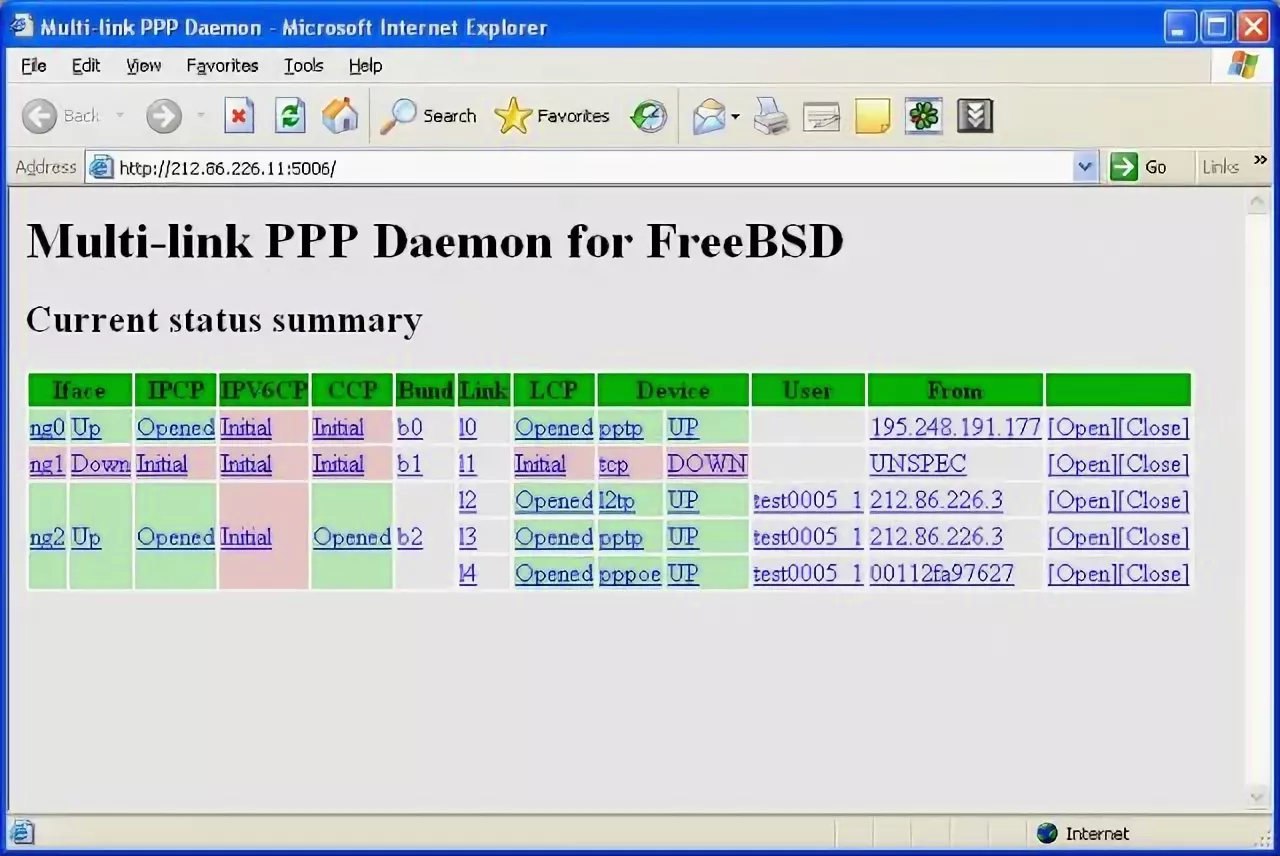Open bundle b1 link
This screenshot has height=856, width=1280.
point(410,464)
